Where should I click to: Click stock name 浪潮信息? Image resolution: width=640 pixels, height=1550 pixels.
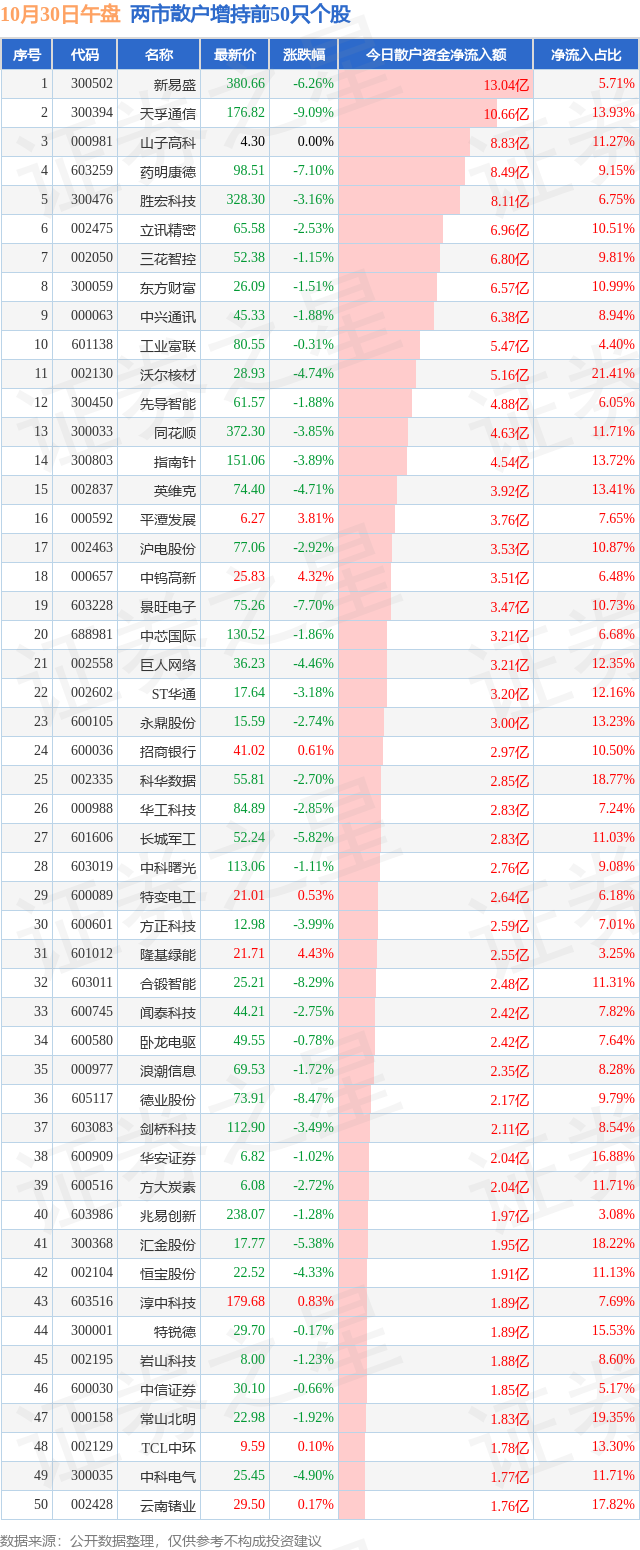pyautogui.click(x=168, y=1071)
